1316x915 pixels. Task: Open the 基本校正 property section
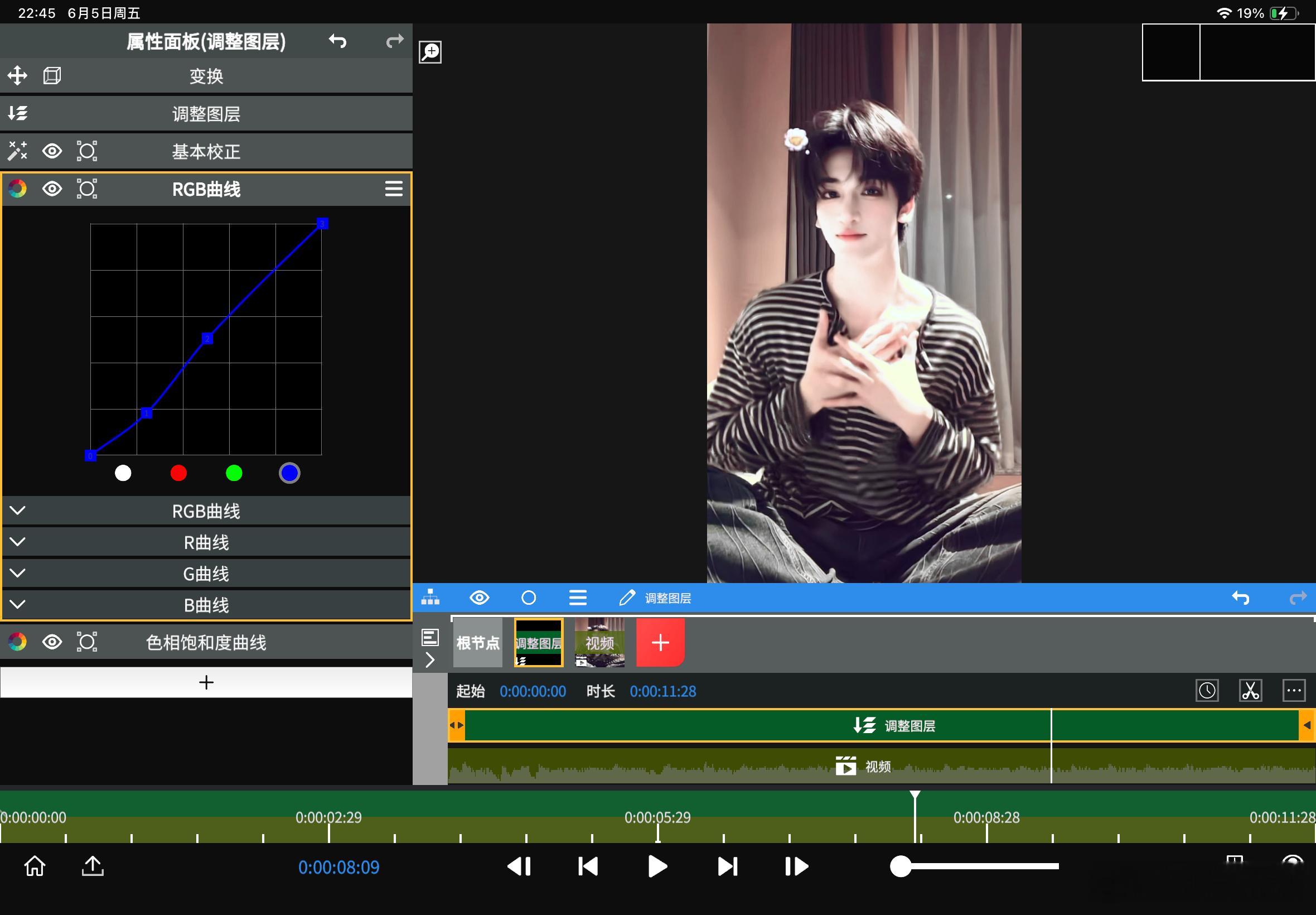click(x=206, y=151)
